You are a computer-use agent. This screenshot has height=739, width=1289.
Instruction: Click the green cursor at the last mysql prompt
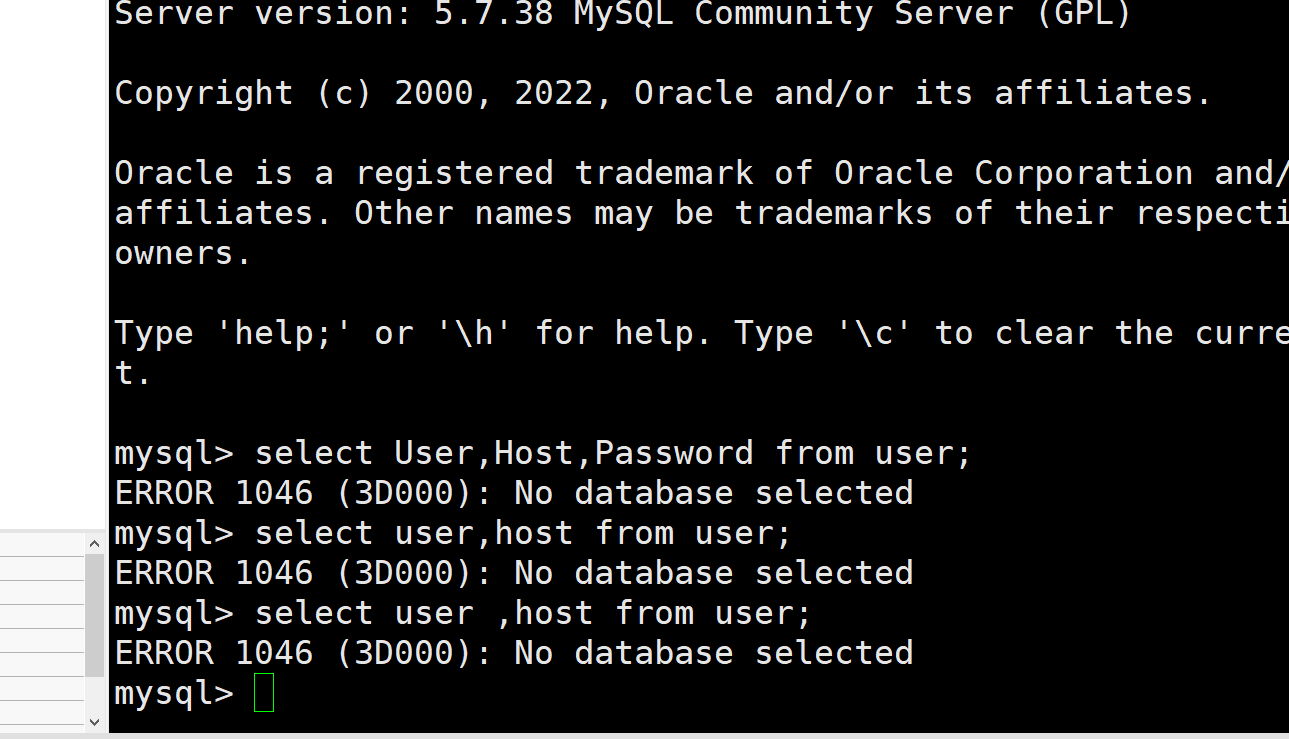264,693
